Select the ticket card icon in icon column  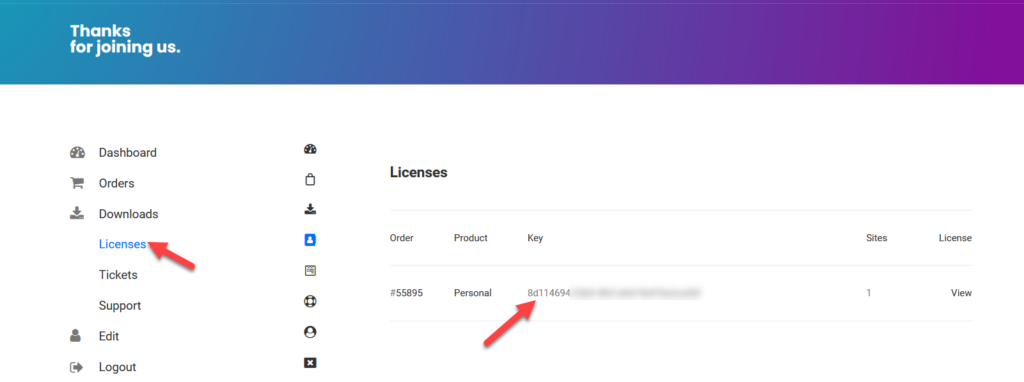click(x=310, y=270)
